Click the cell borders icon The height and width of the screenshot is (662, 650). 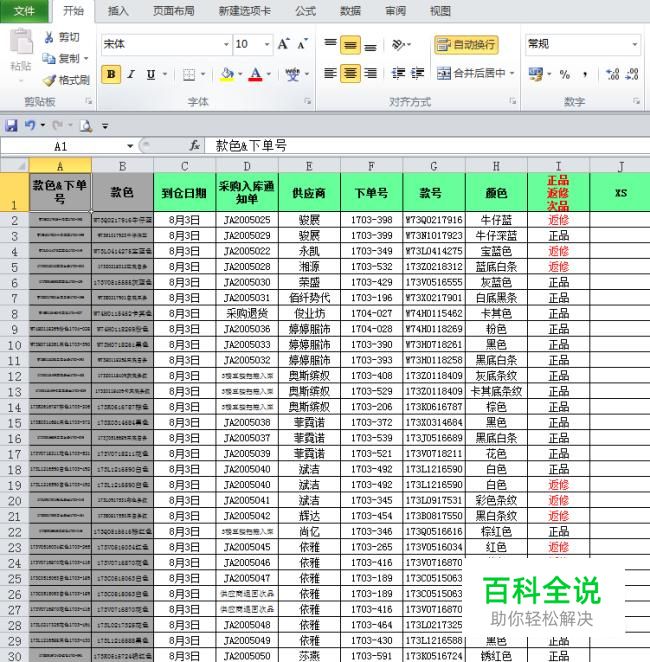point(189,75)
